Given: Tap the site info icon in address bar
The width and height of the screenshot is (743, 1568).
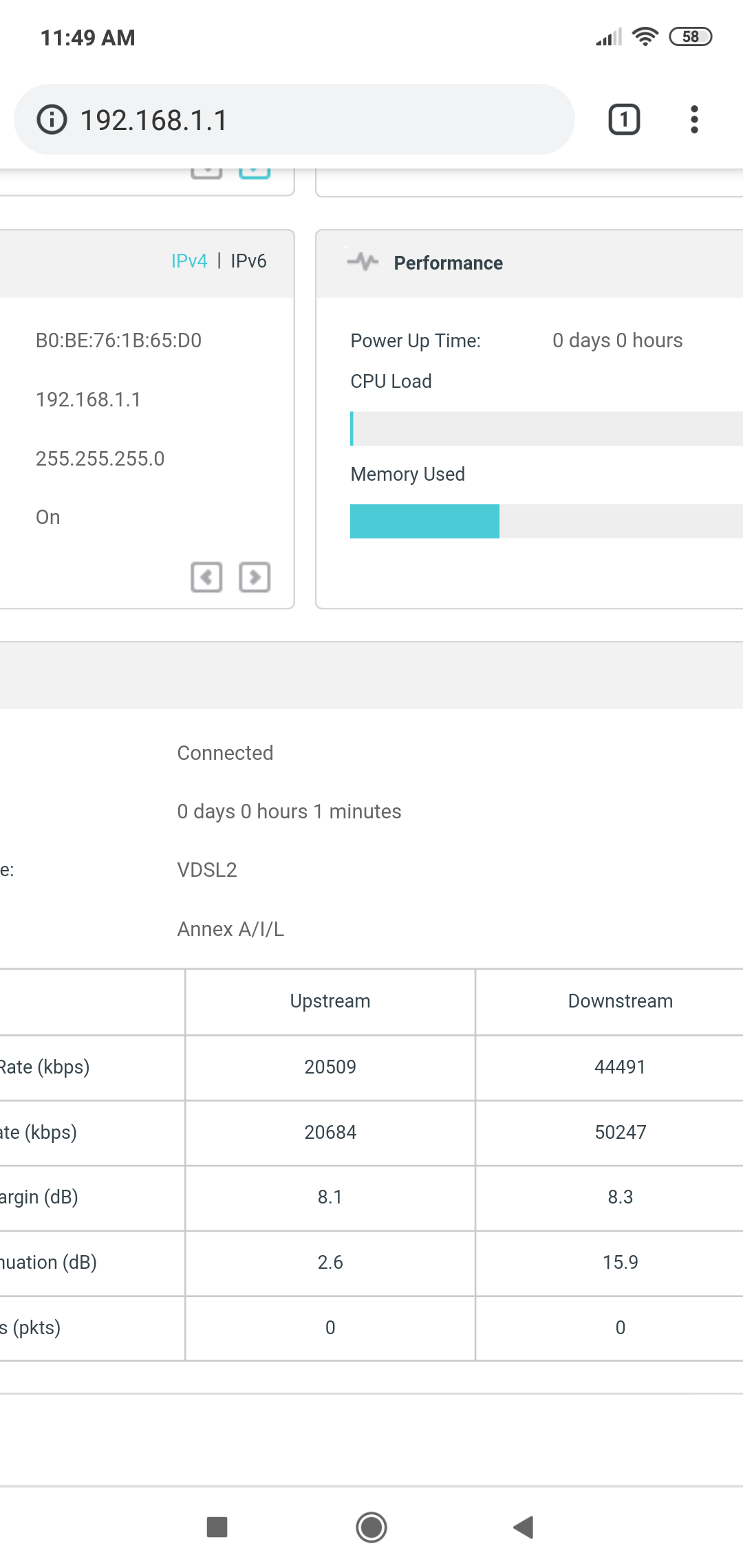Looking at the screenshot, I should click(x=52, y=120).
